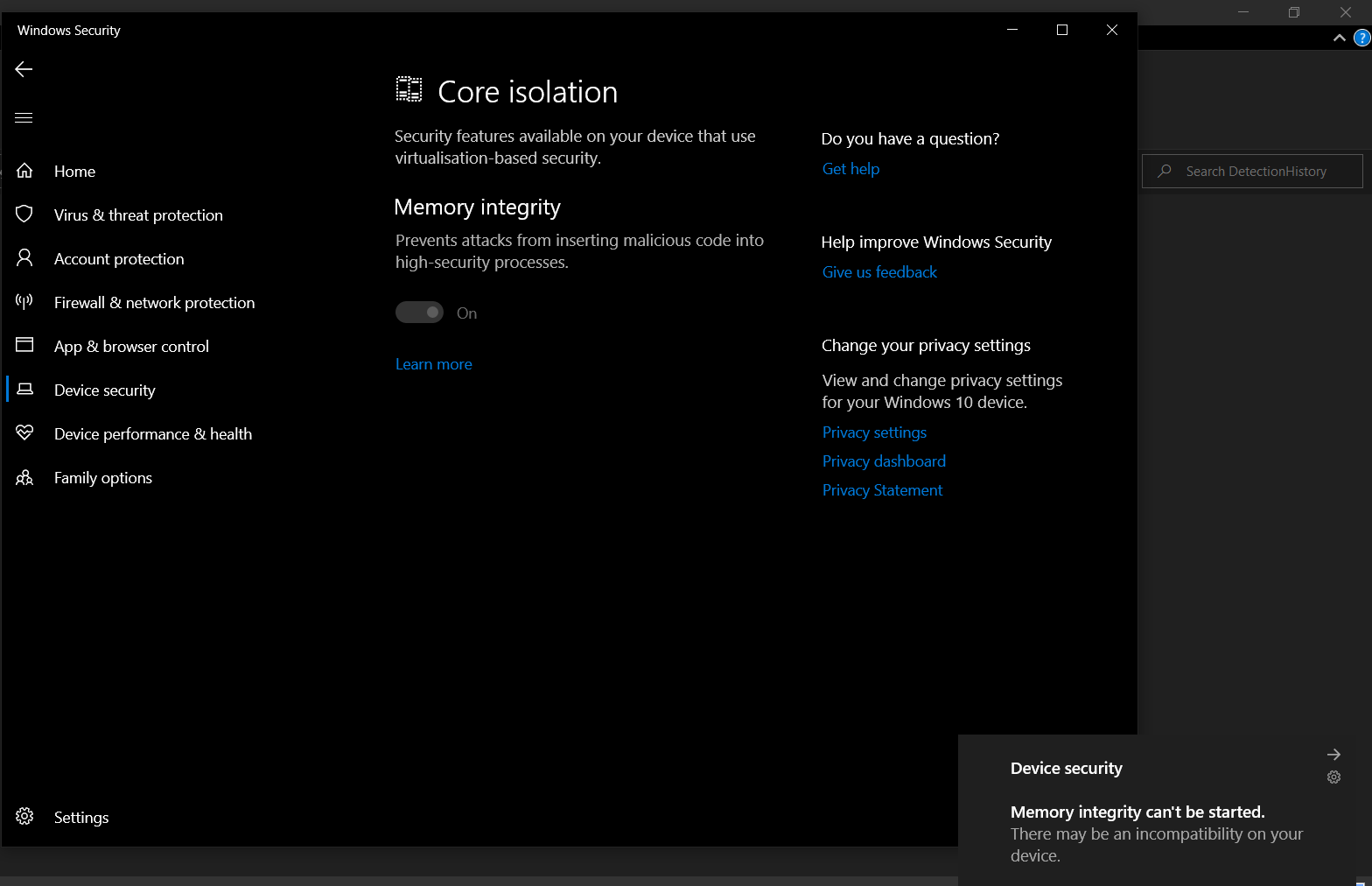Open Privacy settings link
Screen dimensions: 1372x886
(874, 432)
